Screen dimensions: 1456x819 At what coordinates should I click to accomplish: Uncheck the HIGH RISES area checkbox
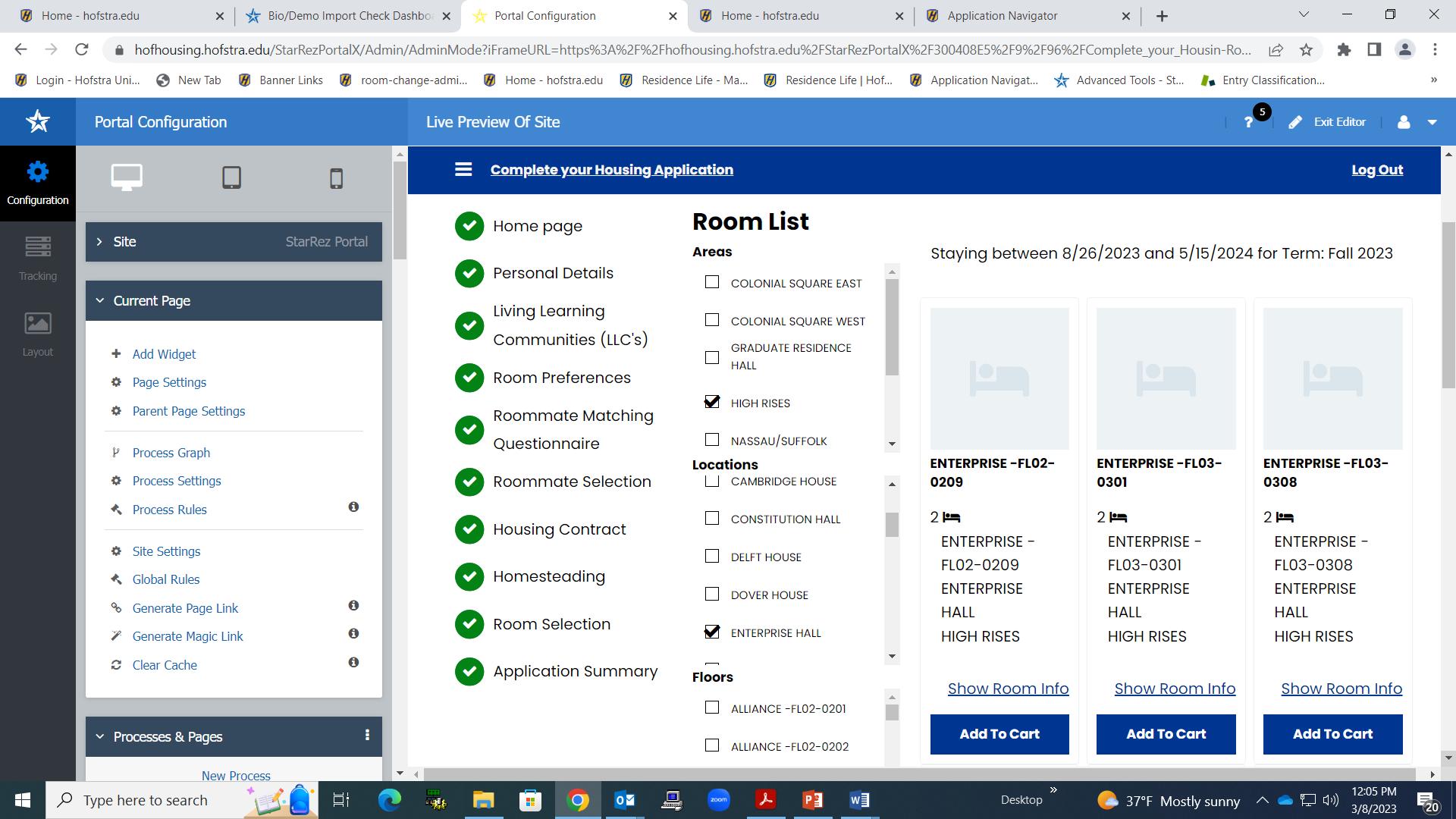711,402
